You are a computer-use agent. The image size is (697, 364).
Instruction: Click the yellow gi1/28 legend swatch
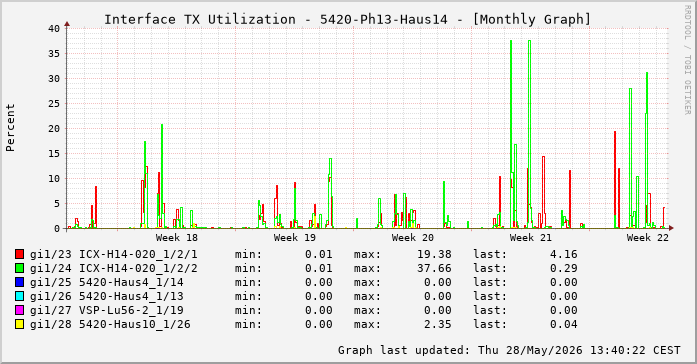point(19,324)
